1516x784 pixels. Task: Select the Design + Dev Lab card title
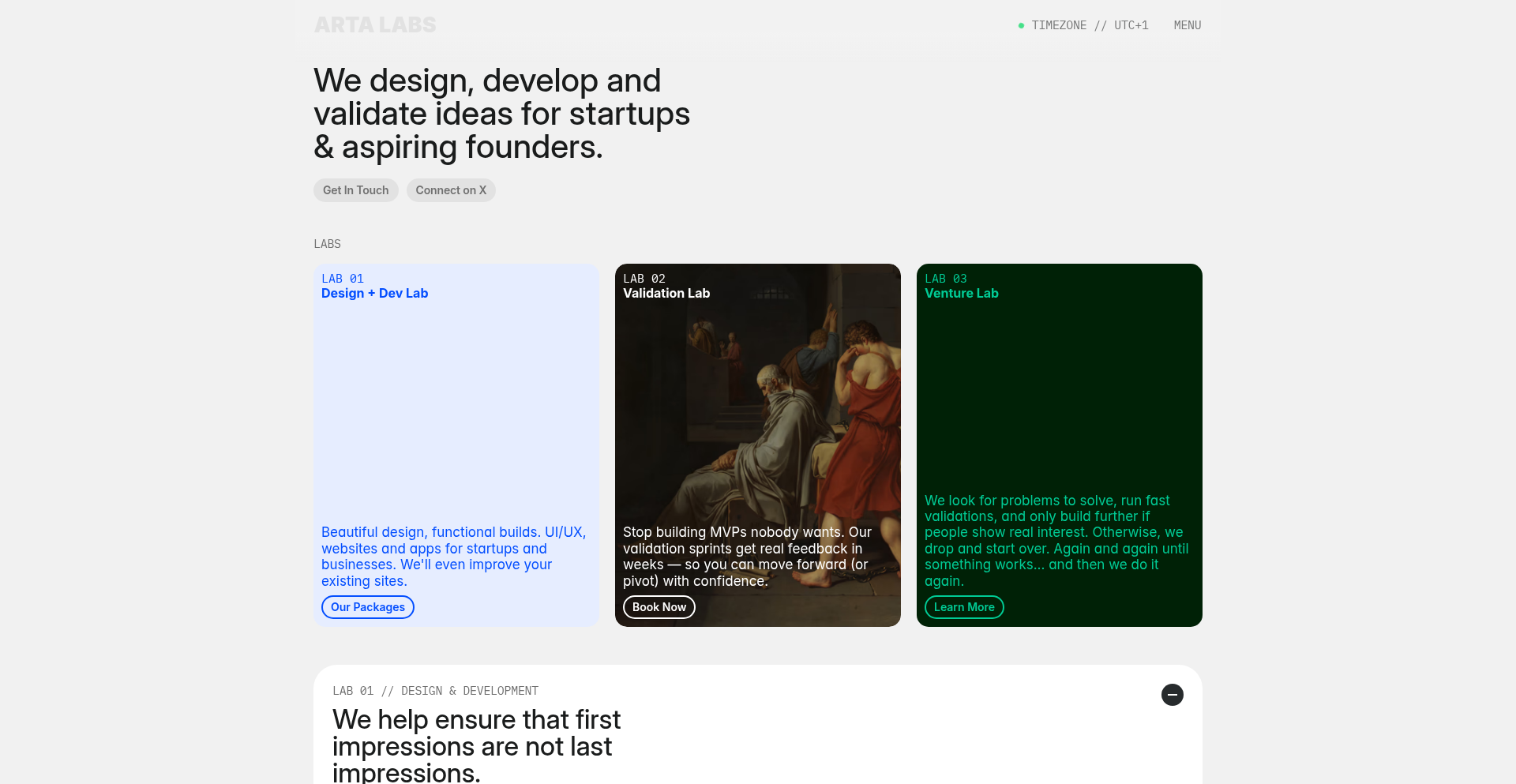[375, 294]
